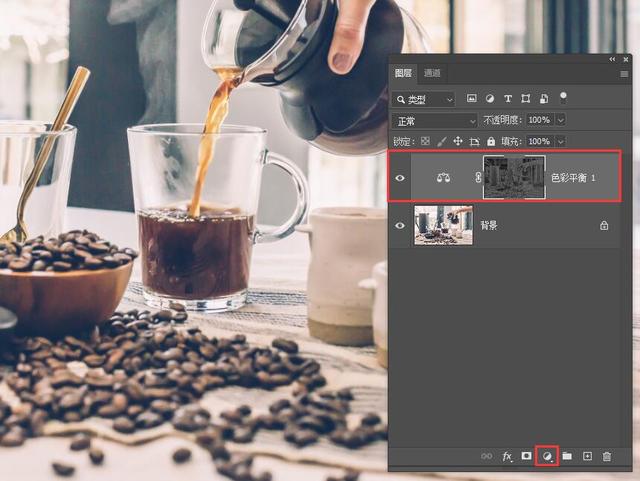
Task: Add a layer mask
Action: [x=527, y=456]
